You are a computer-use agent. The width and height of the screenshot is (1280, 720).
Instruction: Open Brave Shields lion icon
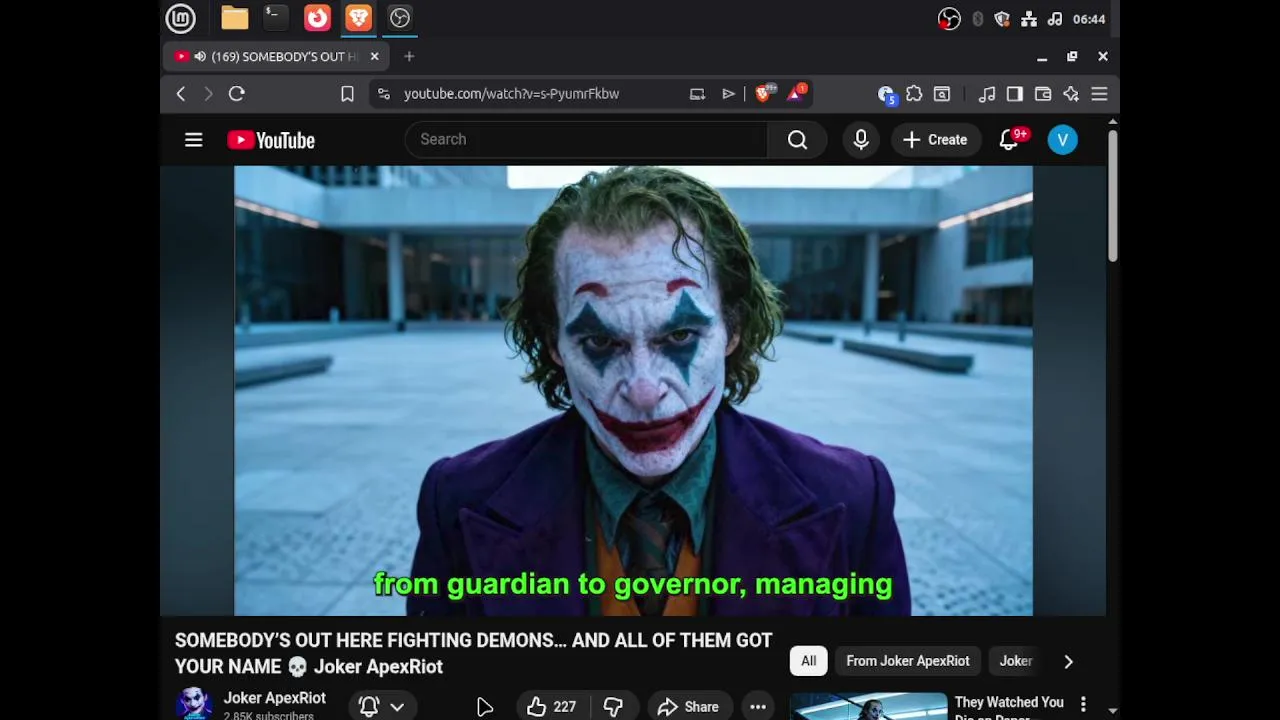pos(765,94)
